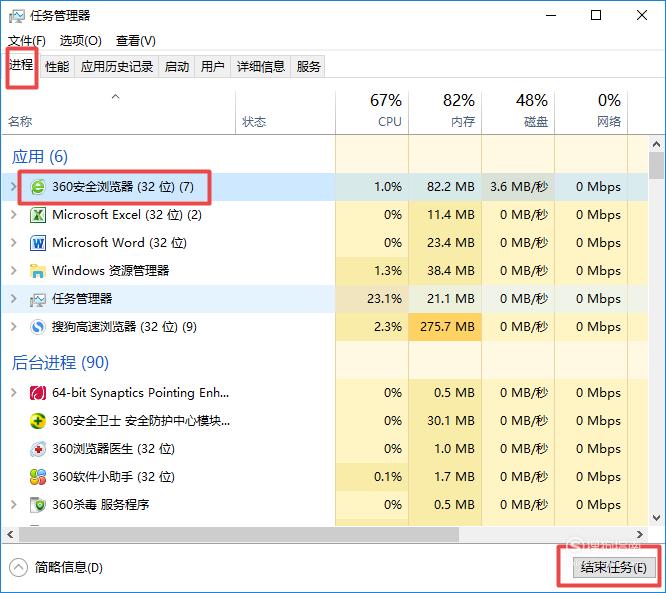Sort by the 名称 column header
The image size is (666, 593).
118,113
